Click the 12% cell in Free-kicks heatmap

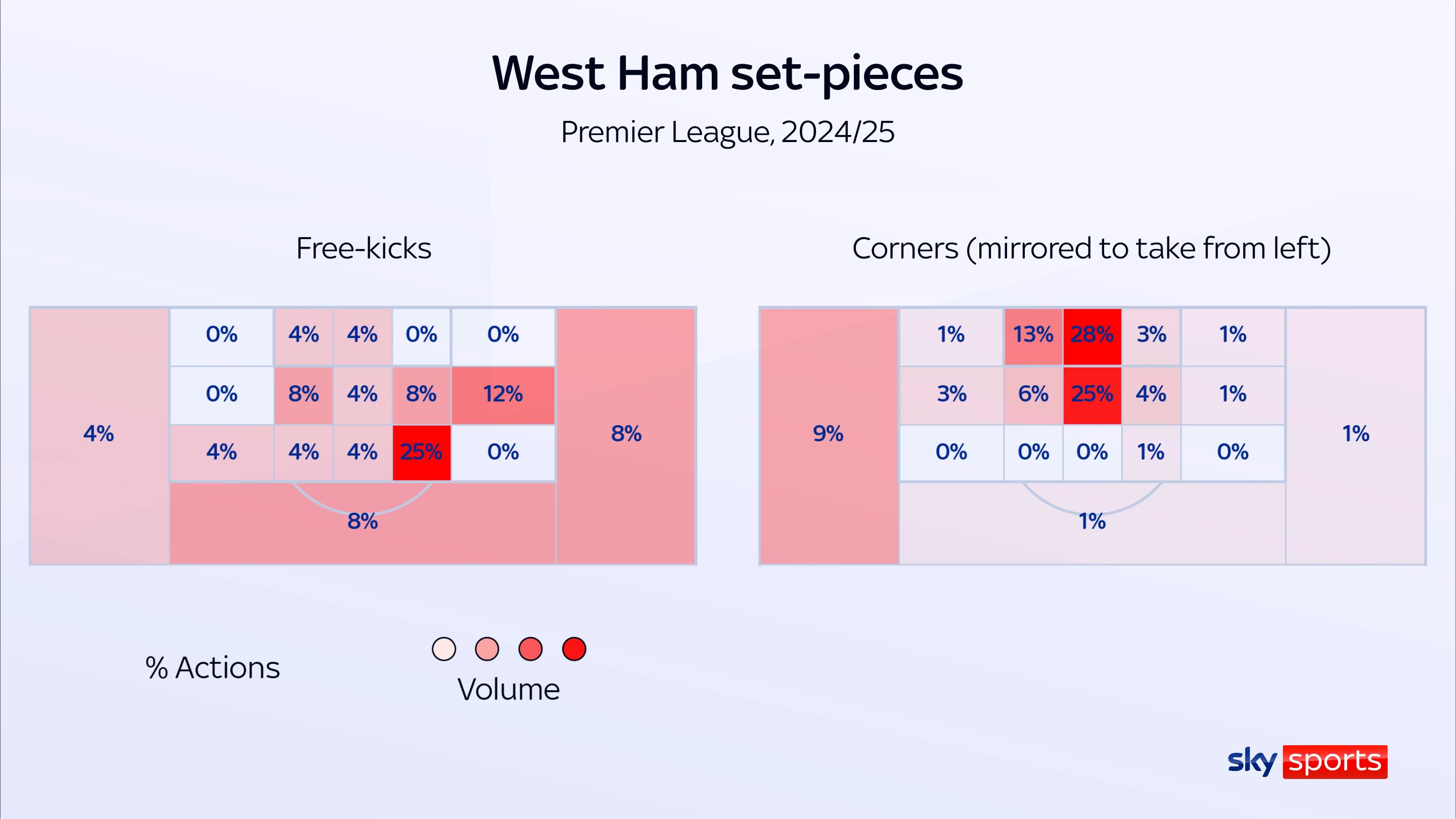(x=503, y=394)
